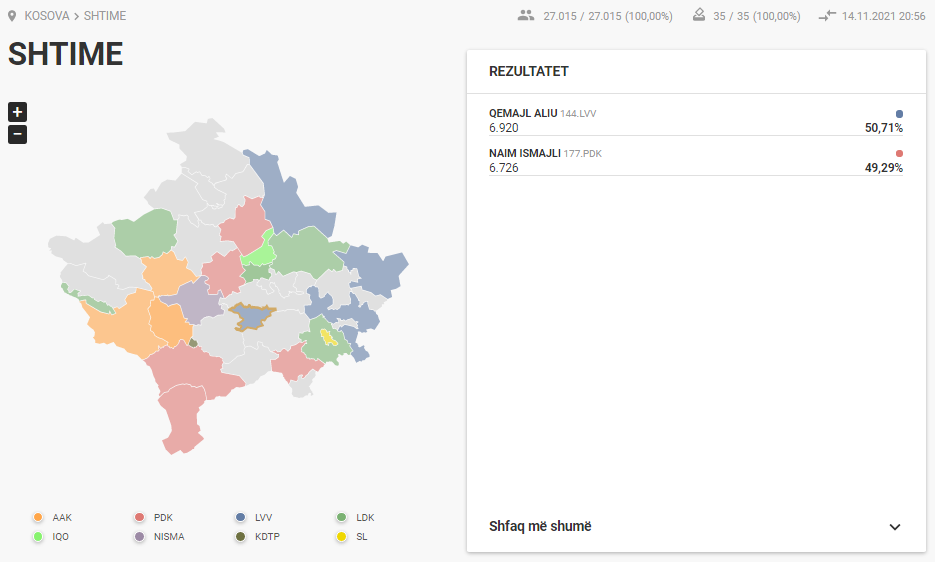Click the red PDK dot beside Naim Ismajli

point(899,154)
